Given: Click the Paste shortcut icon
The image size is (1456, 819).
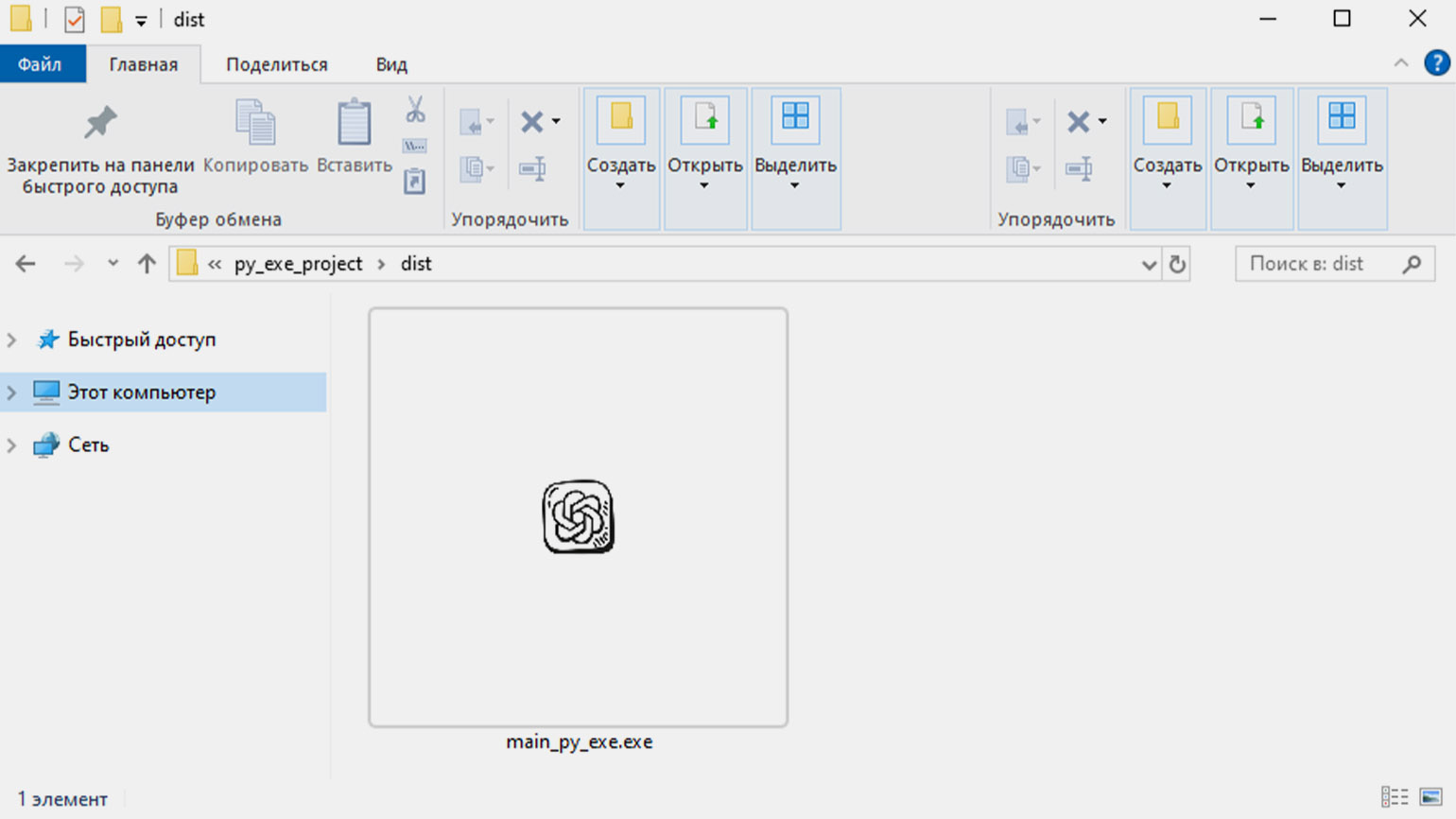Looking at the screenshot, I should click(415, 182).
